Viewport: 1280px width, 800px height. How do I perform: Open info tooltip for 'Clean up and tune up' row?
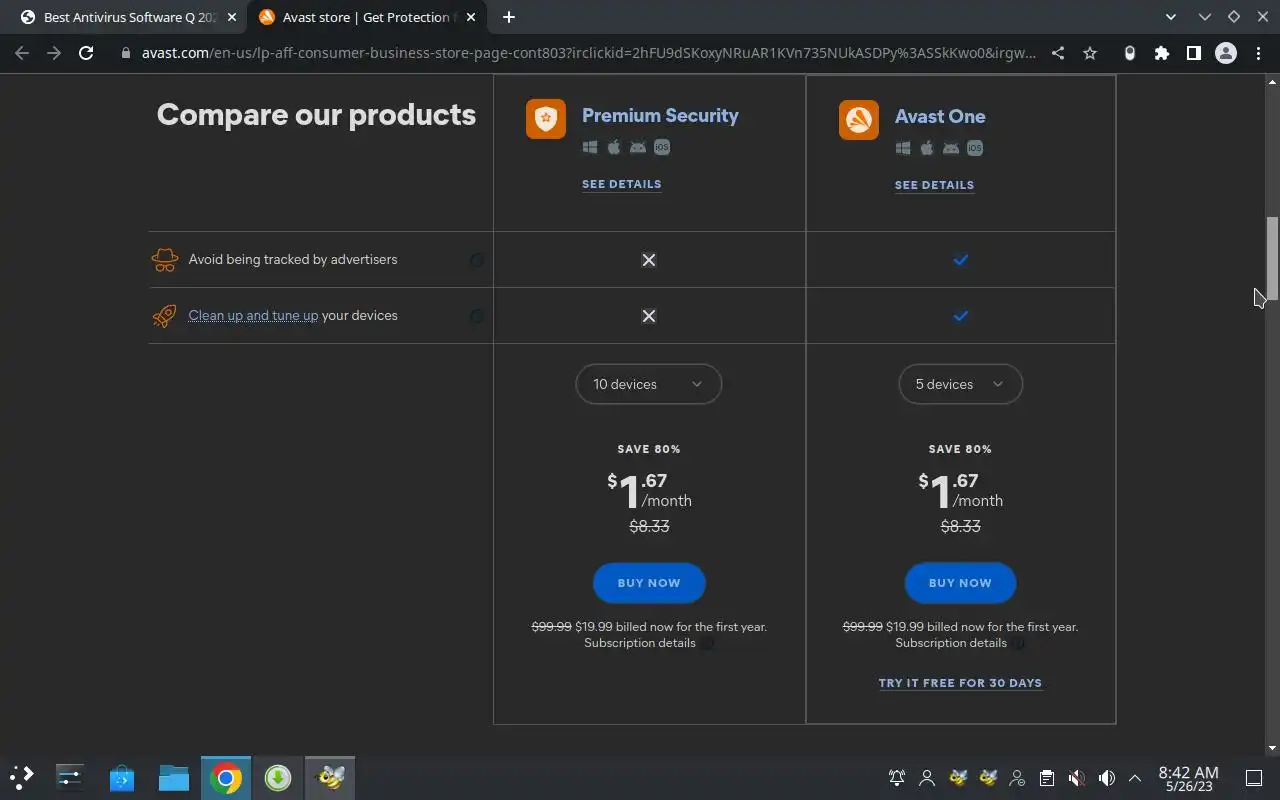point(477,316)
